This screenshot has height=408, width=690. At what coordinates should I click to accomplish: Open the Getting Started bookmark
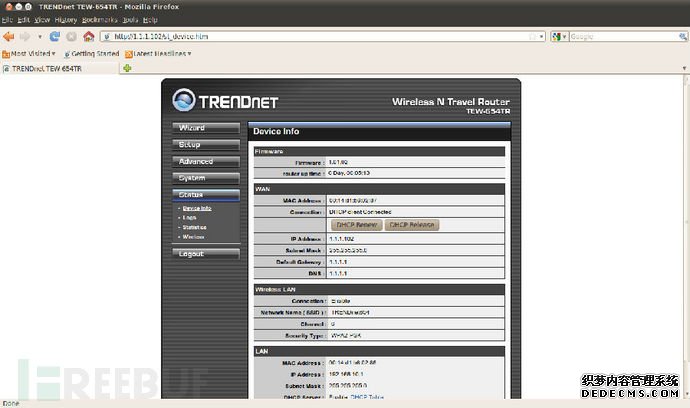tap(92, 54)
